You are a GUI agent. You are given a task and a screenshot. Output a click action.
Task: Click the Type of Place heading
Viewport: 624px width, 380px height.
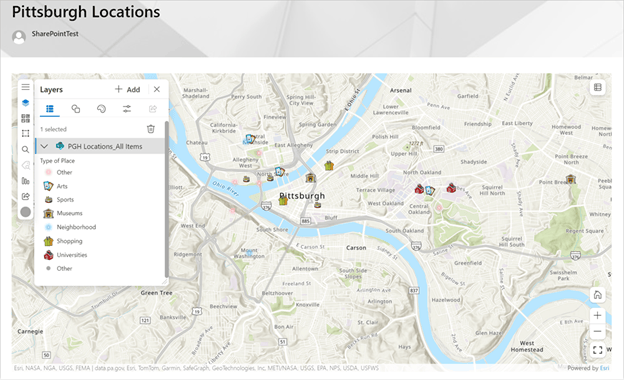click(x=57, y=161)
